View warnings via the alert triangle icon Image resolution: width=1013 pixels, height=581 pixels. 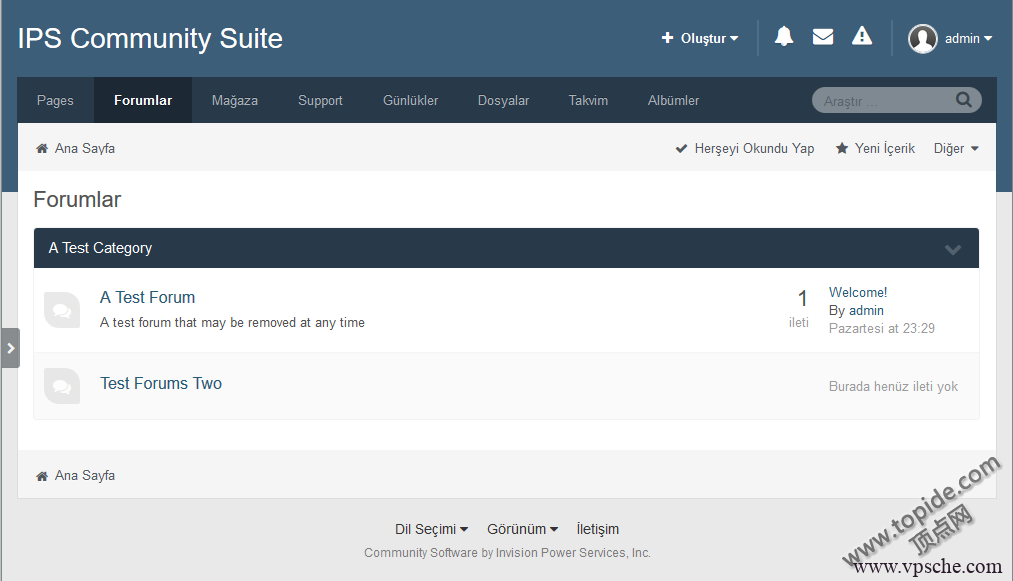click(x=862, y=36)
